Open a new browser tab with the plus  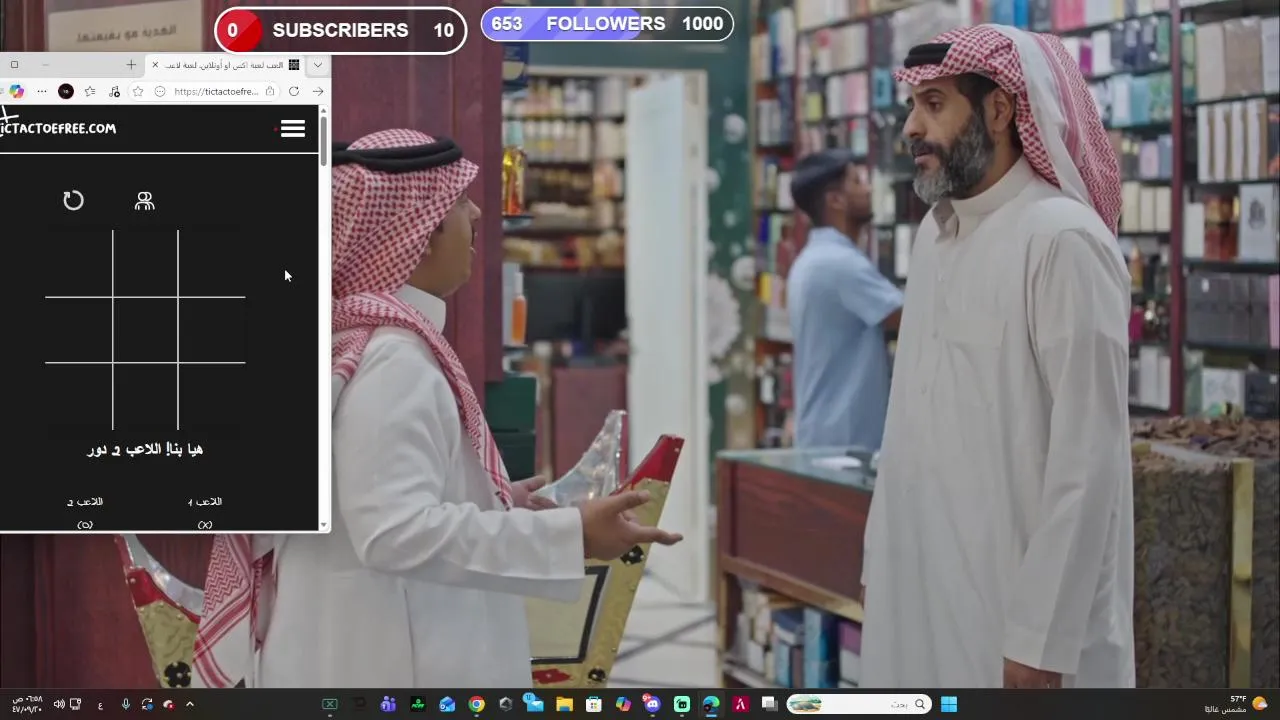tap(131, 65)
